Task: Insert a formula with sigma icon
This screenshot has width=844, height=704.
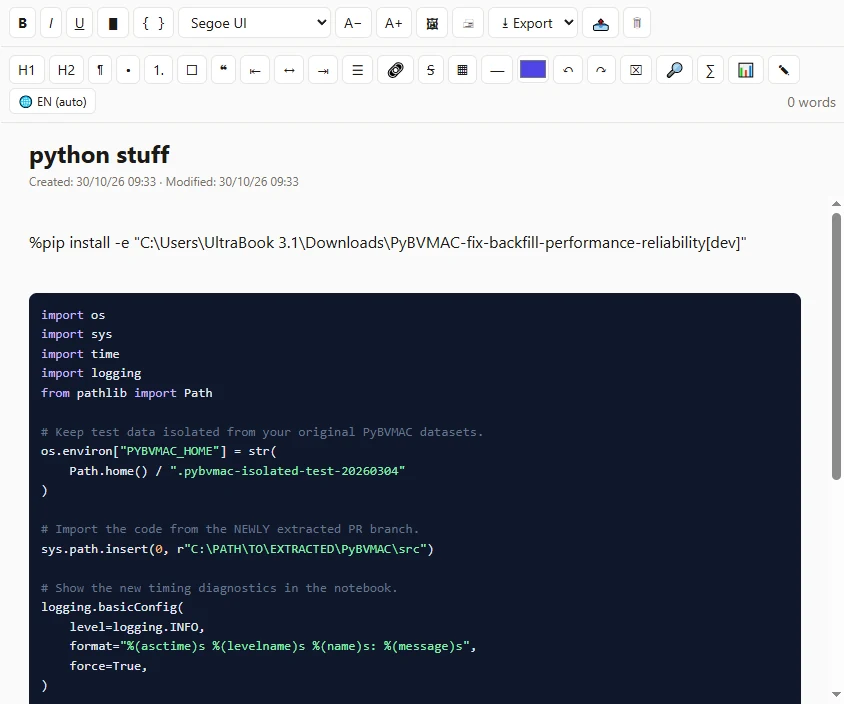Action: point(710,70)
